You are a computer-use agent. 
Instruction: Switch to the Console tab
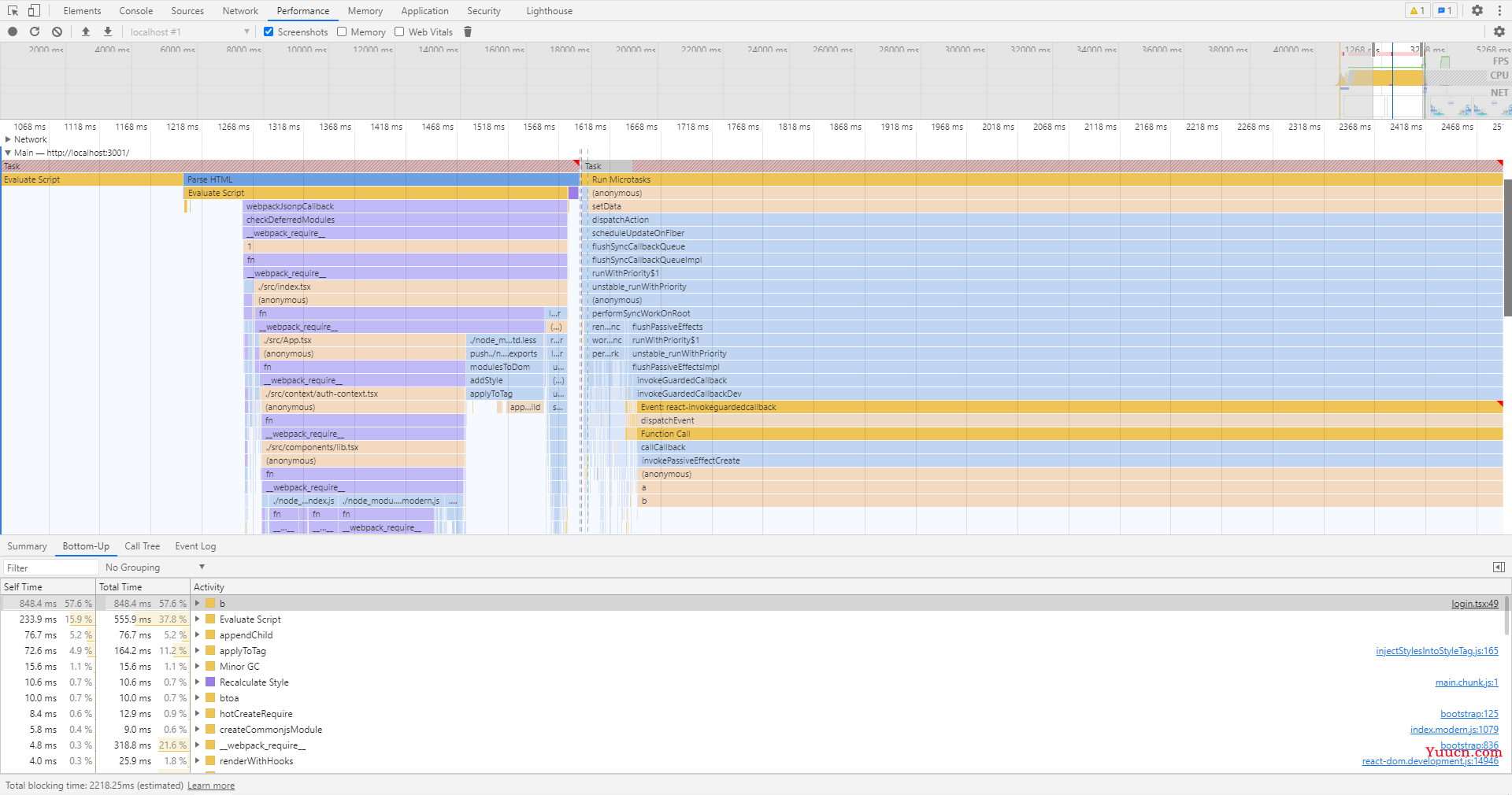135,11
